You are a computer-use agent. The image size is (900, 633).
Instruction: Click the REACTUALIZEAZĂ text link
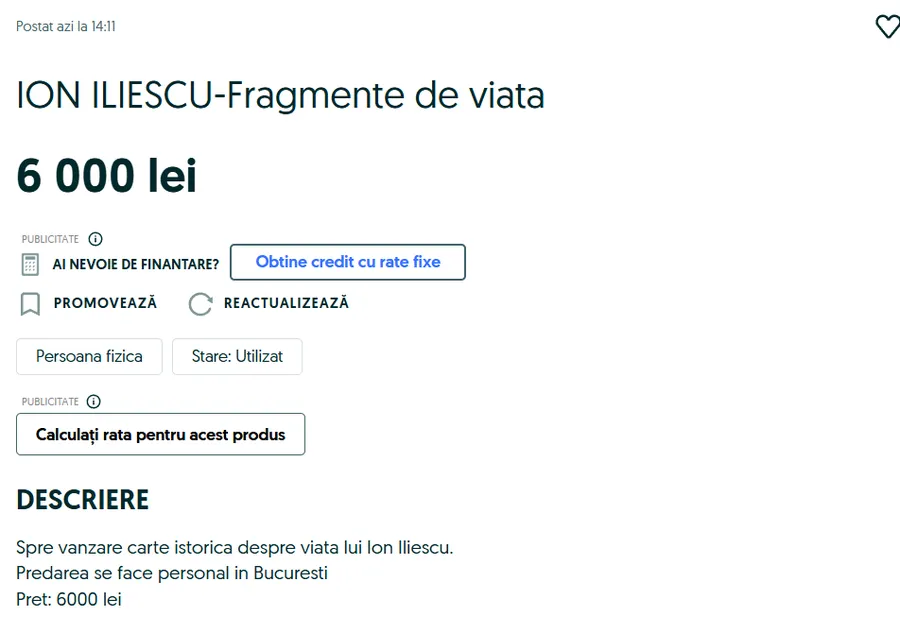pos(286,303)
